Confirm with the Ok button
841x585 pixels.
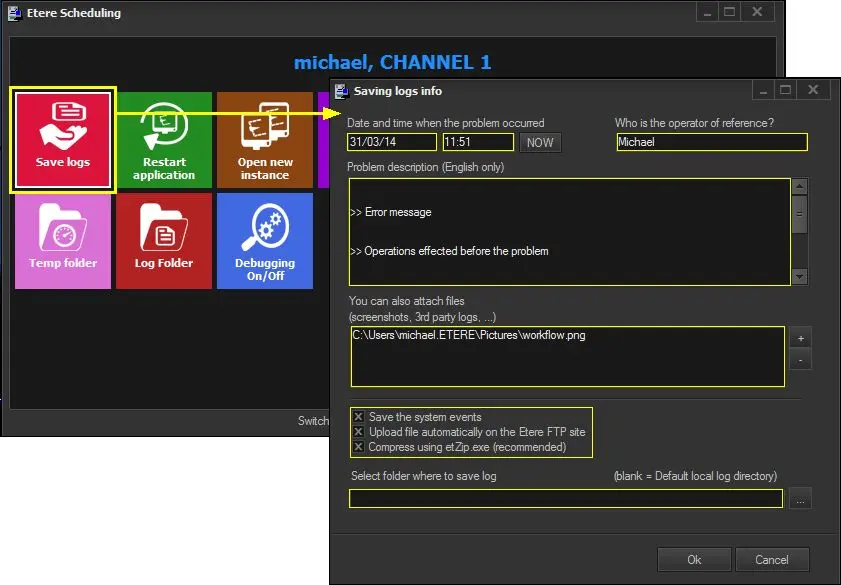(693, 560)
